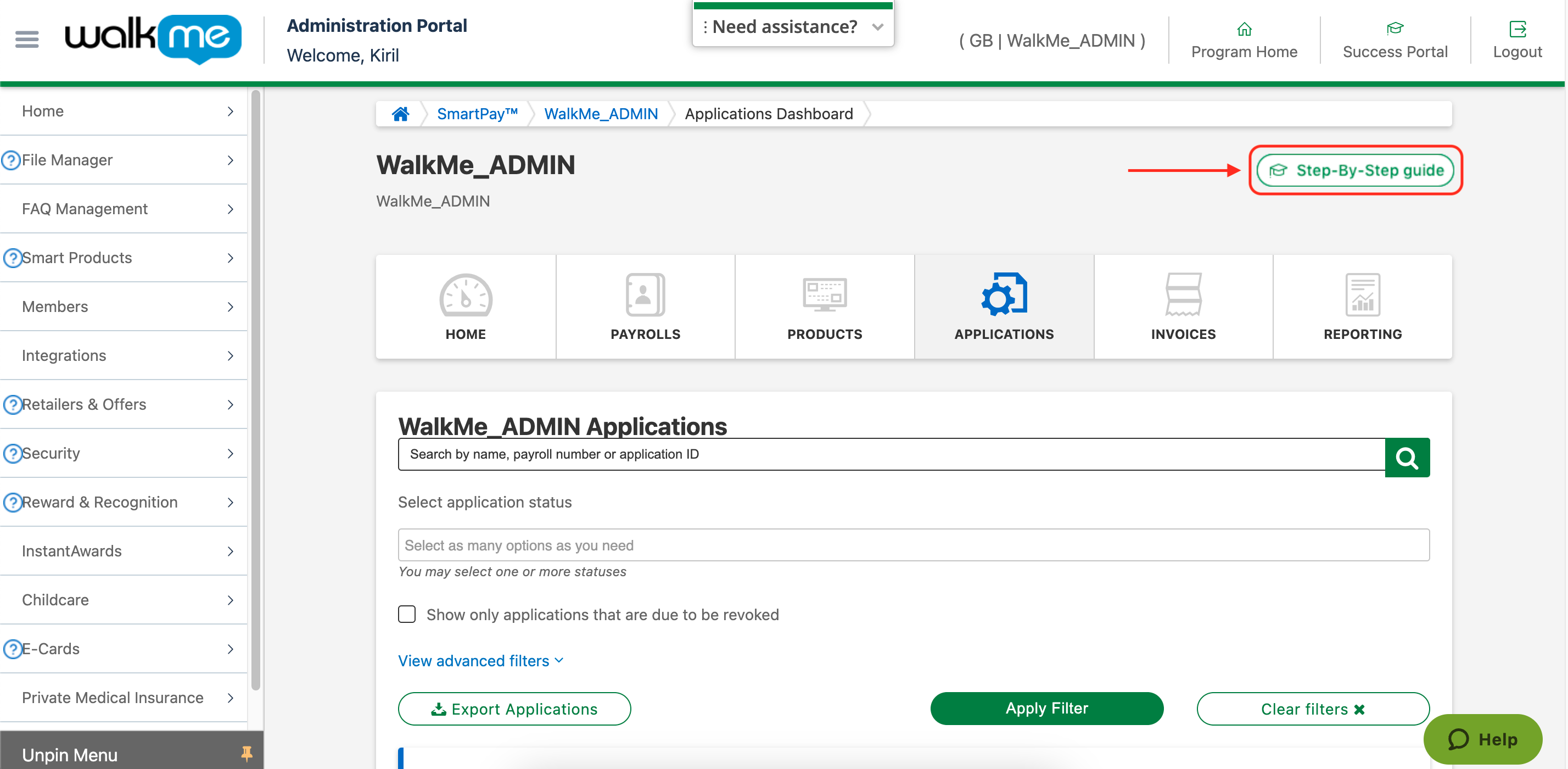Click the green search magnifier button
Viewport: 1568px width, 769px height.
tap(1407, 457)
